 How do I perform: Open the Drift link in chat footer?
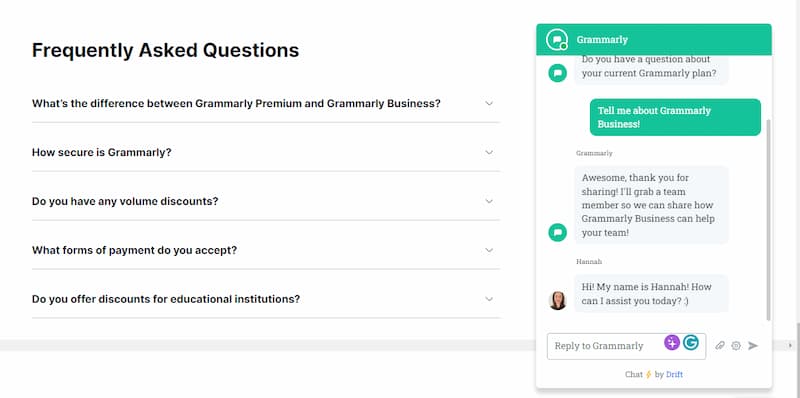pyautogui.click(x=674, y=375)
